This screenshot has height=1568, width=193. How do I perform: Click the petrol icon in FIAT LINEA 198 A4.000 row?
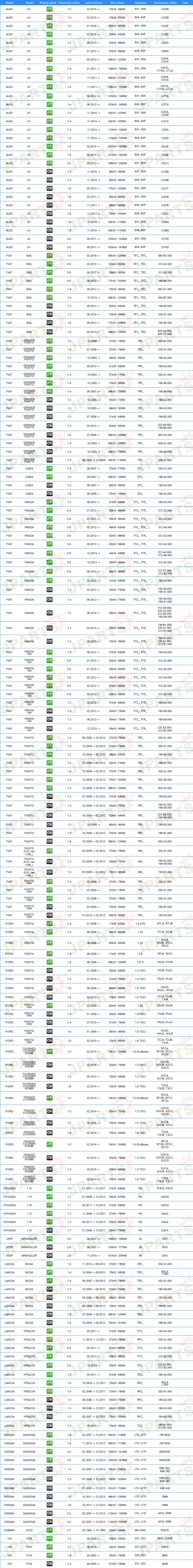(50, 477)
